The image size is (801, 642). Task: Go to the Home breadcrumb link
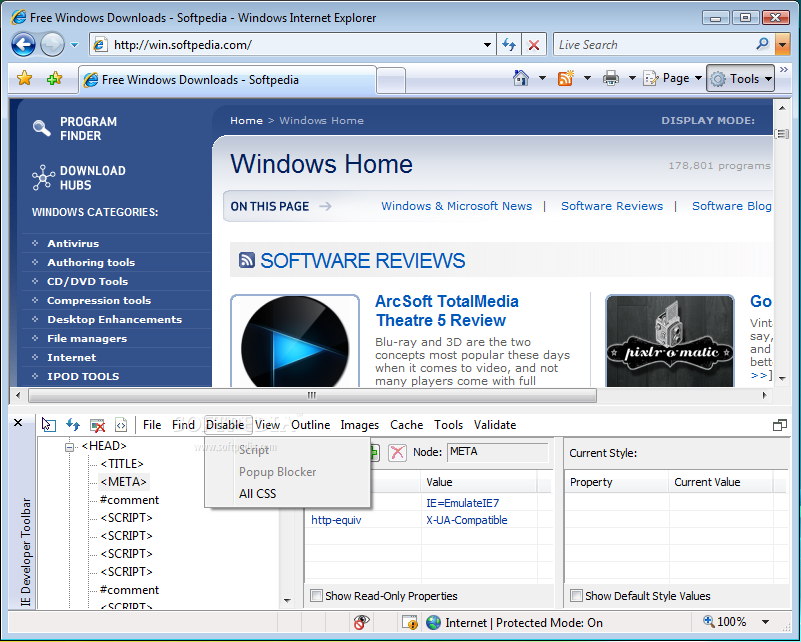tap(246, 121)
